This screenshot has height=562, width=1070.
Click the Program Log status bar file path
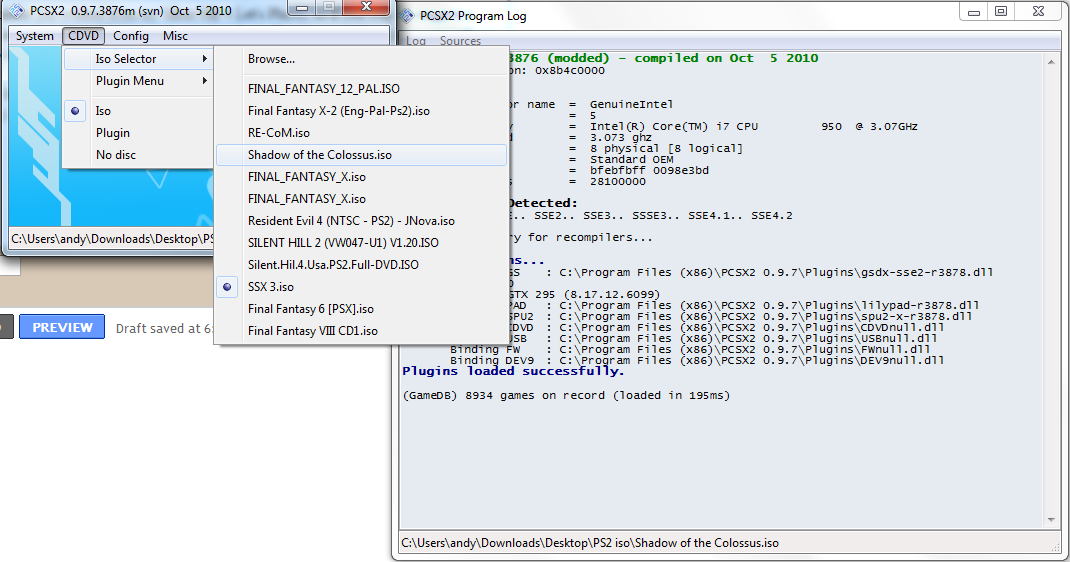pos(590,544)
